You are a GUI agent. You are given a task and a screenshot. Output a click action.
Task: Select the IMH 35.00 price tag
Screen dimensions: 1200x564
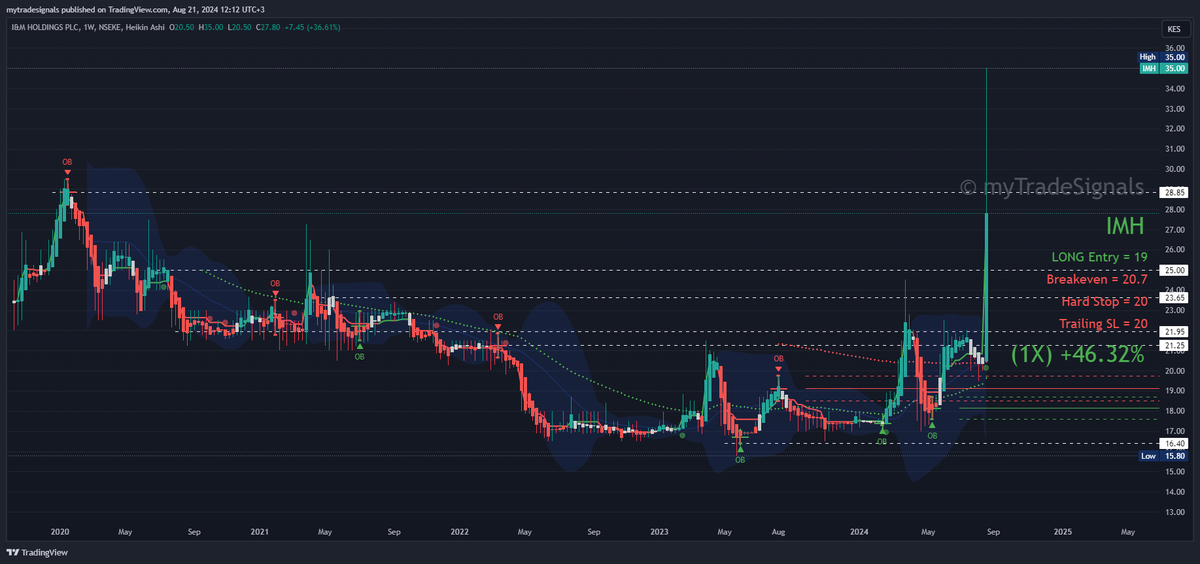click(1162, 68)
